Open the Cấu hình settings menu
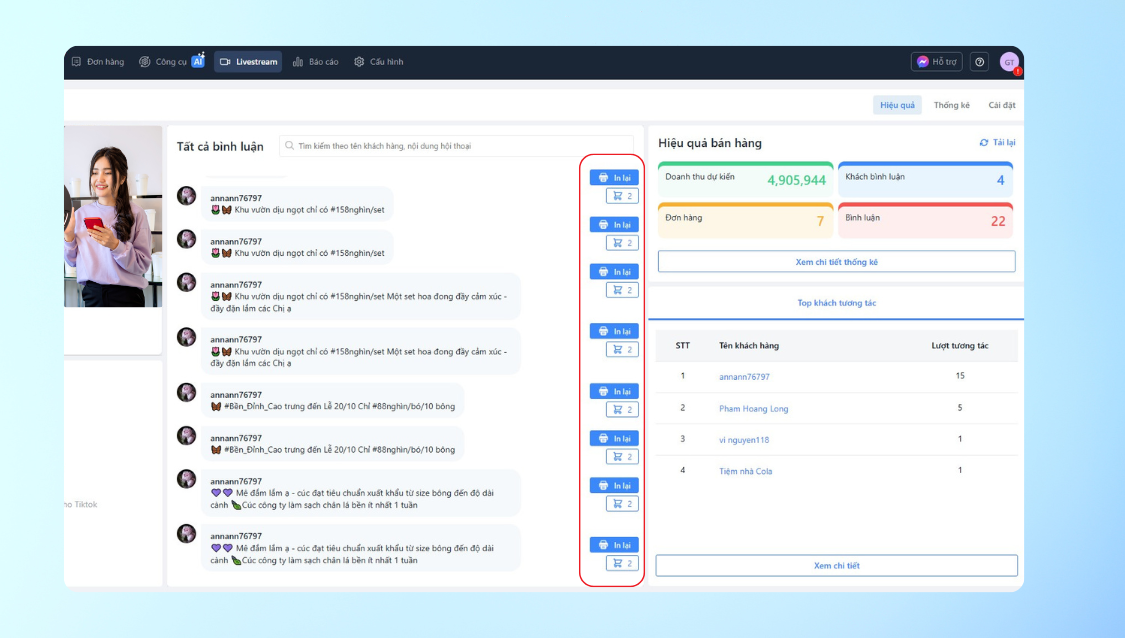This screenshot has height=638, width=1125. [x=379, y=62]
